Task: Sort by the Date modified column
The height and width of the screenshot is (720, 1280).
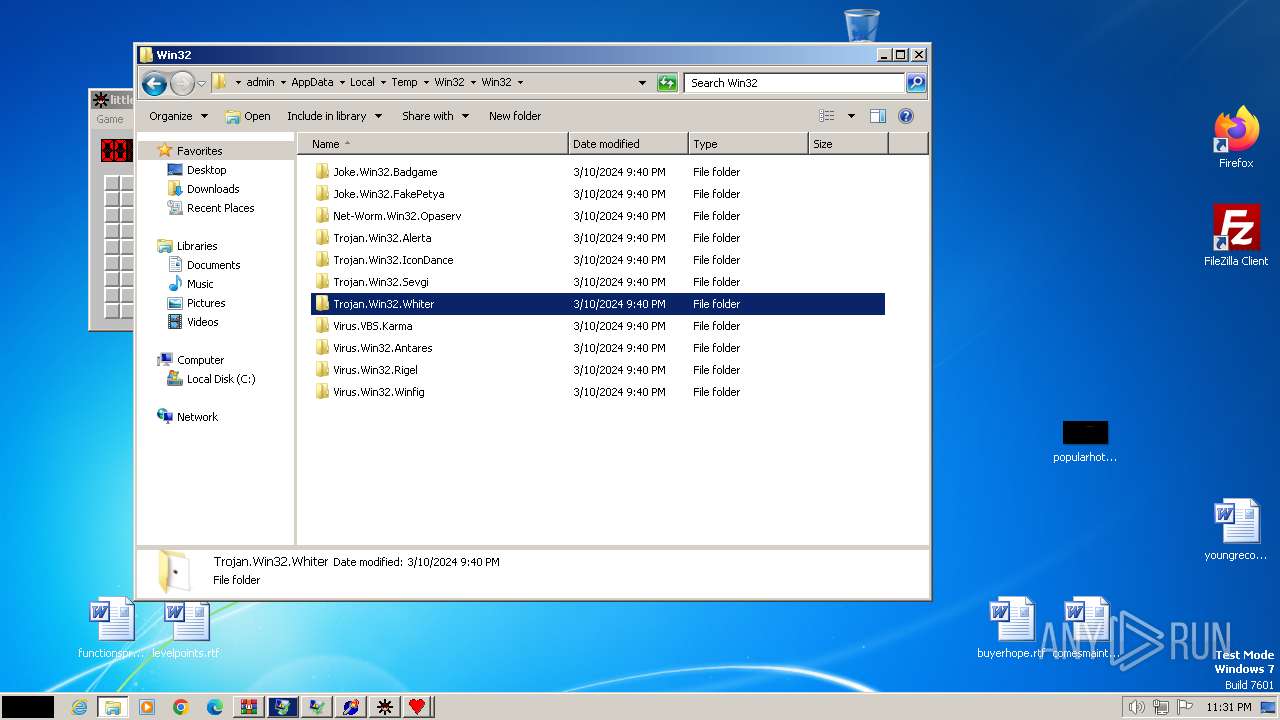Action: (x=628, y=144)
